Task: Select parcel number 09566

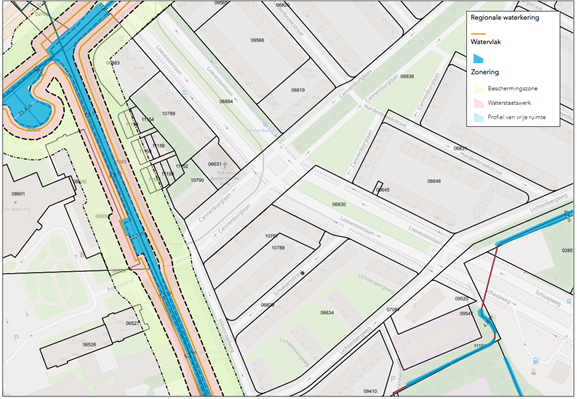Action: coord(257,40)
